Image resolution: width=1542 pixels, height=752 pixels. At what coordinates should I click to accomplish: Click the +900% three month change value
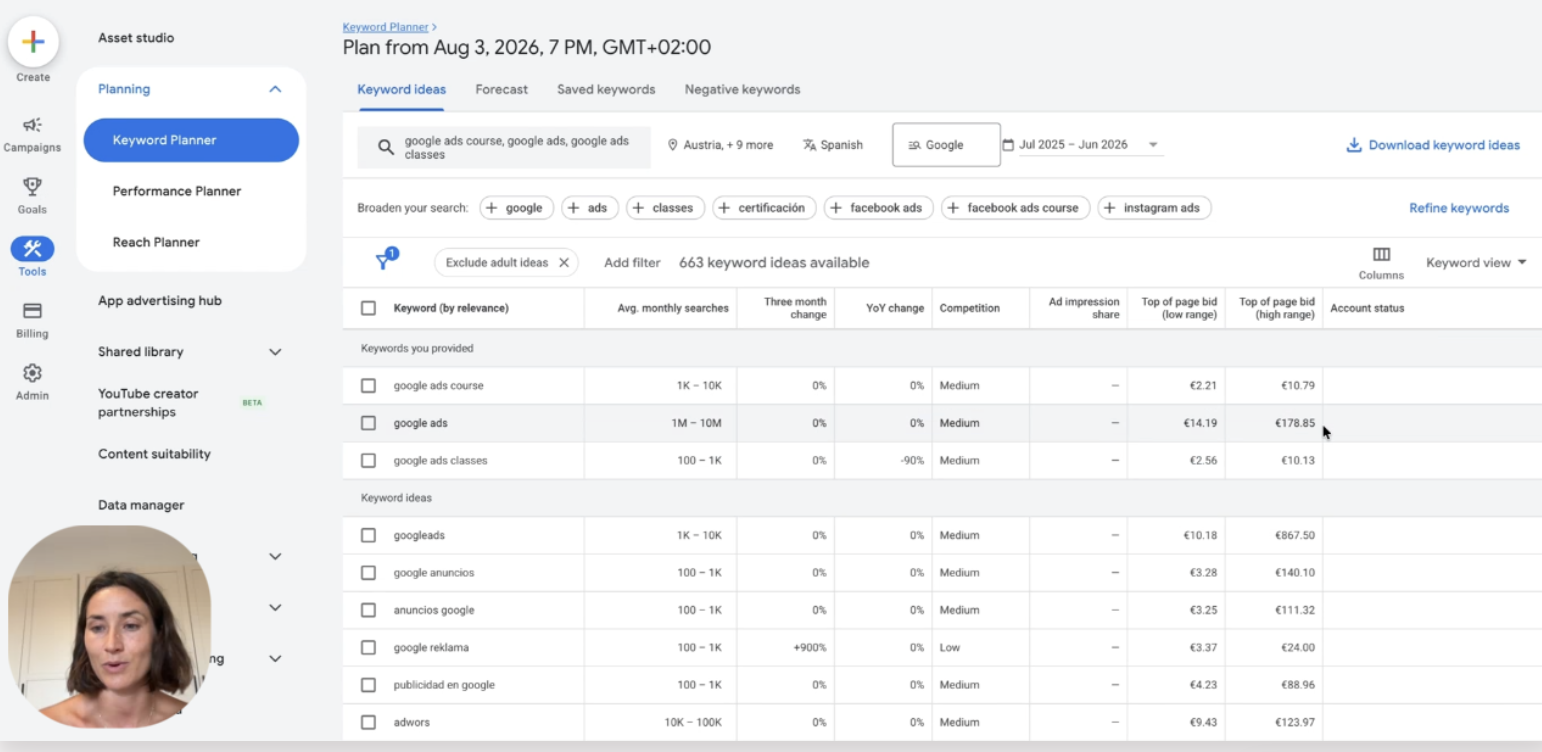810,647
